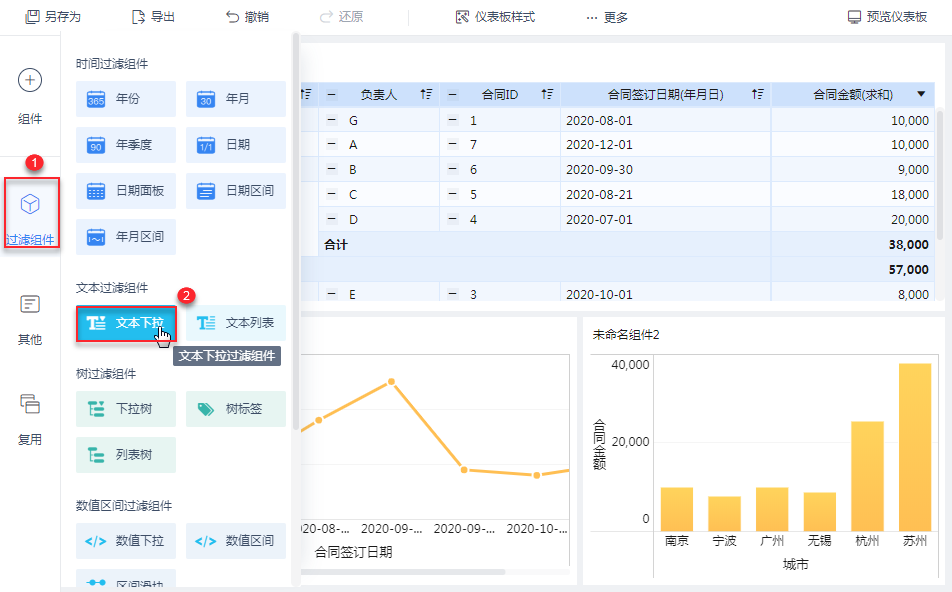Select the 文本下拉 text dropdown filter
The width and height of the screenshot is (952, 592).
126,323
